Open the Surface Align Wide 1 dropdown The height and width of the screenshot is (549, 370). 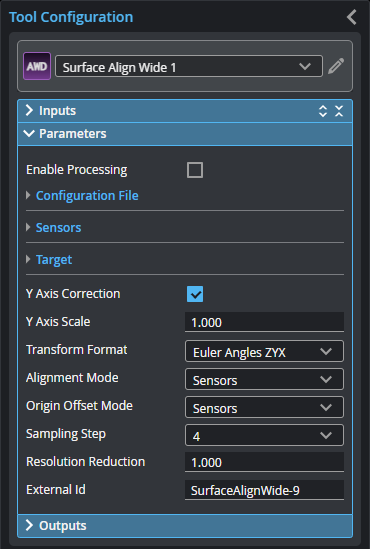tap(189, 66)
